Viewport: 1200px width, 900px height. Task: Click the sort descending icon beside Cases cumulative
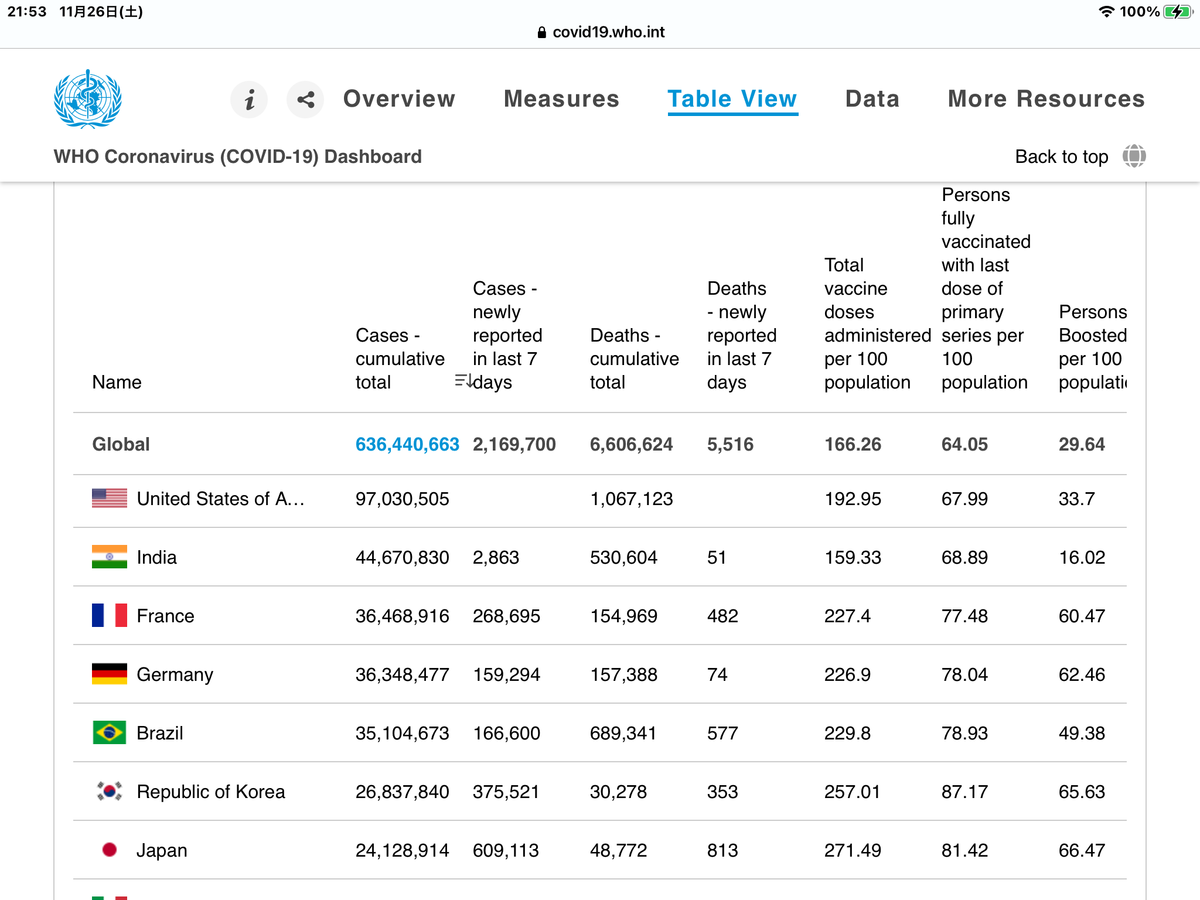pos(463,381)
